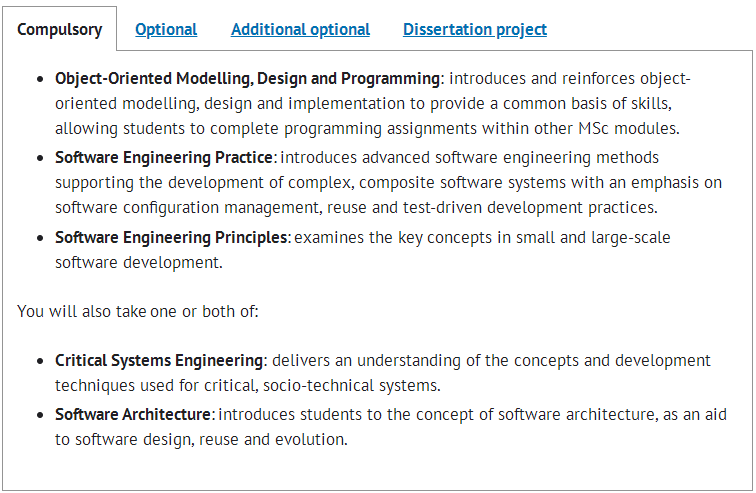The width and height of the screenshot is (756, 493).
Task: Click the Critical Systems Engineering title
Action: [x=159, y=360]
